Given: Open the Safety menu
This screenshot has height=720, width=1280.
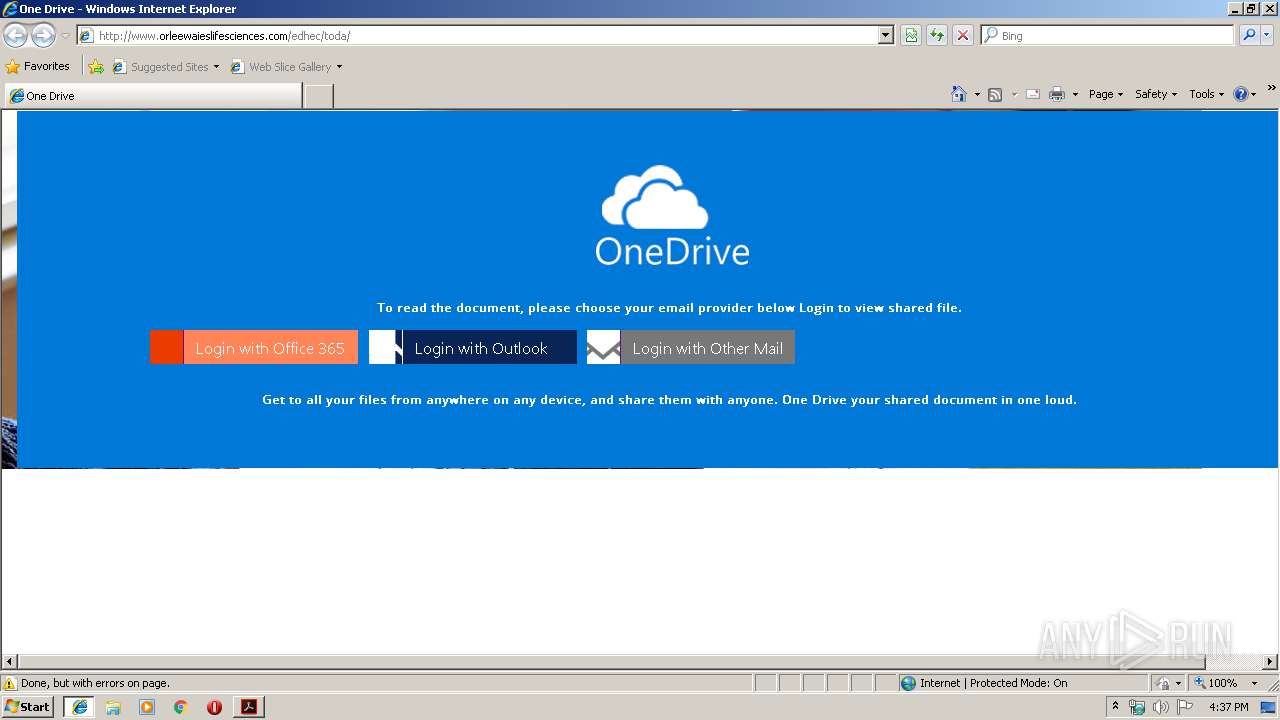Looking at the screenshot, I should click(x=1156, y=94).
